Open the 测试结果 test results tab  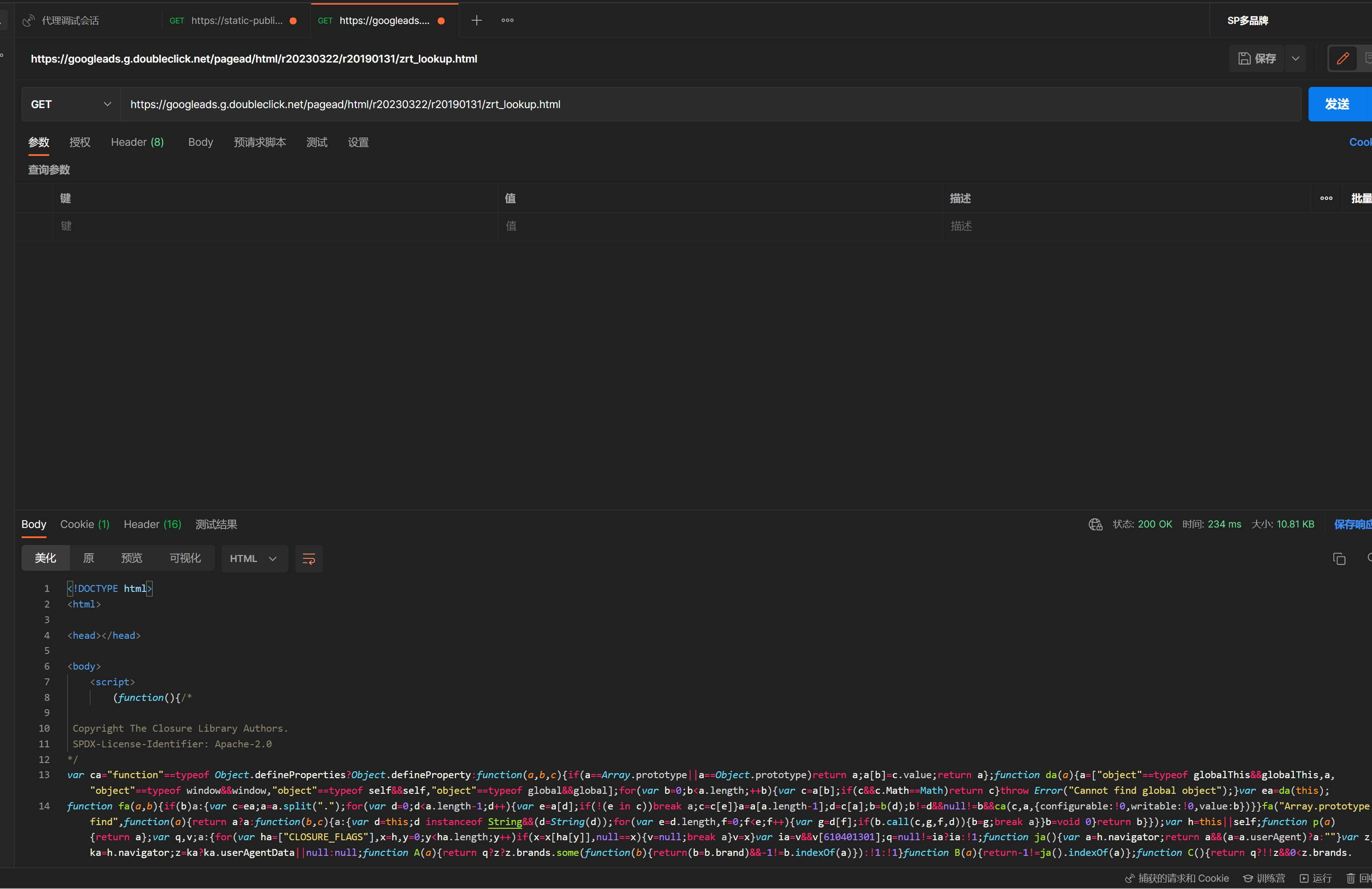coord(216,525)
